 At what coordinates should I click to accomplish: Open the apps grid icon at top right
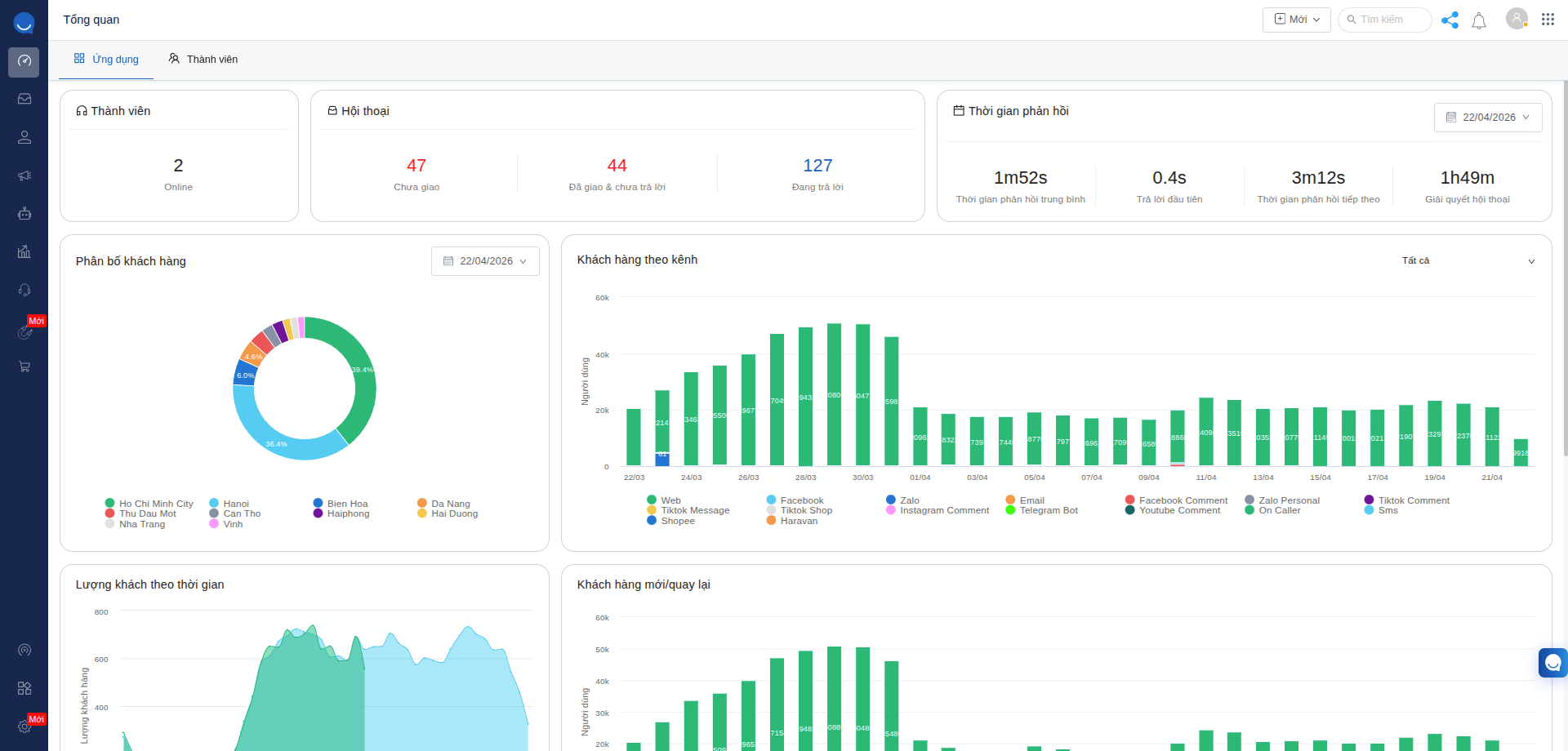coord(1548,20)
